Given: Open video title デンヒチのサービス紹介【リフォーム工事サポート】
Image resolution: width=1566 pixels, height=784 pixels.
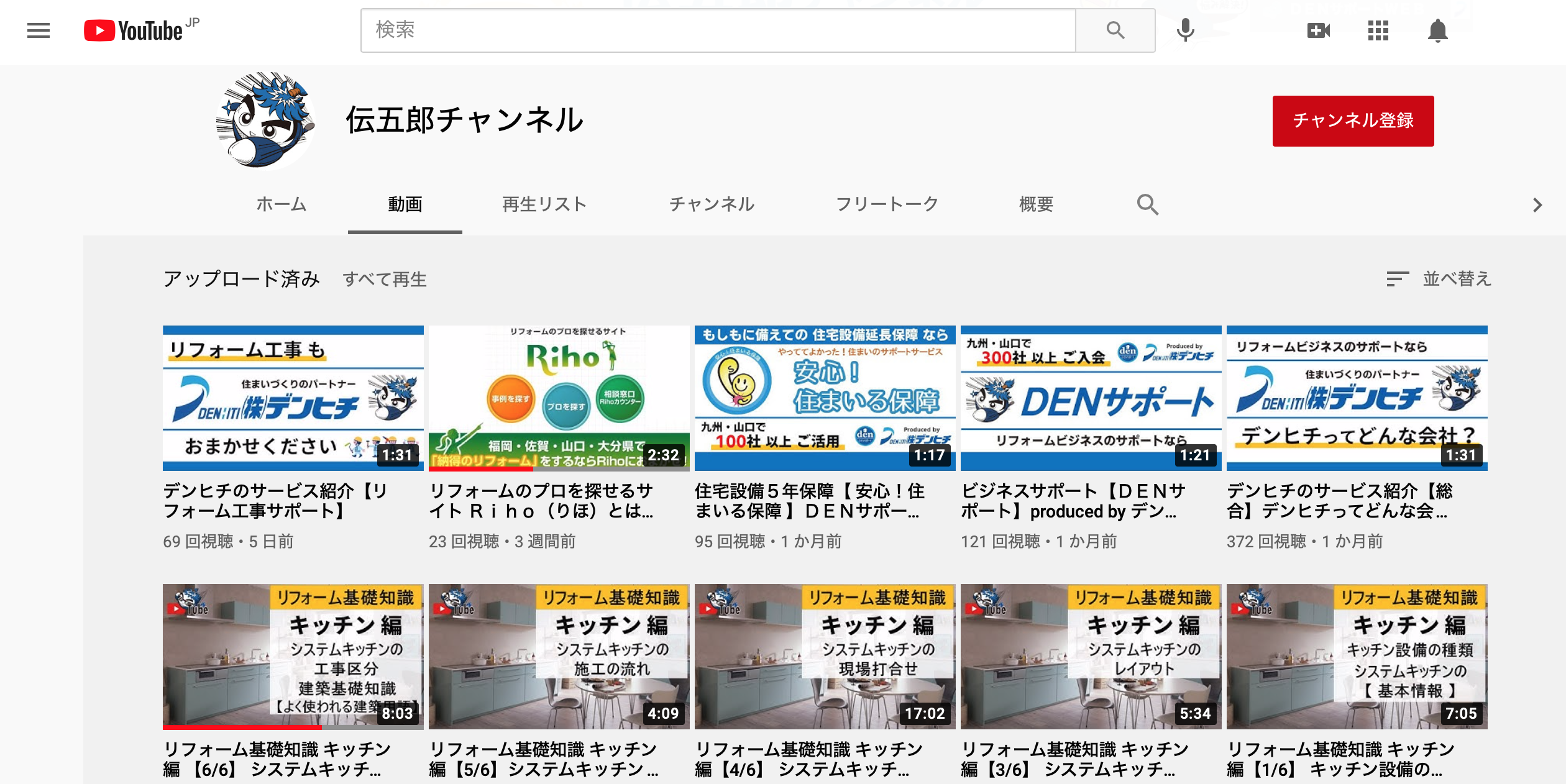Looking at the screenshot, I should 275,501.
